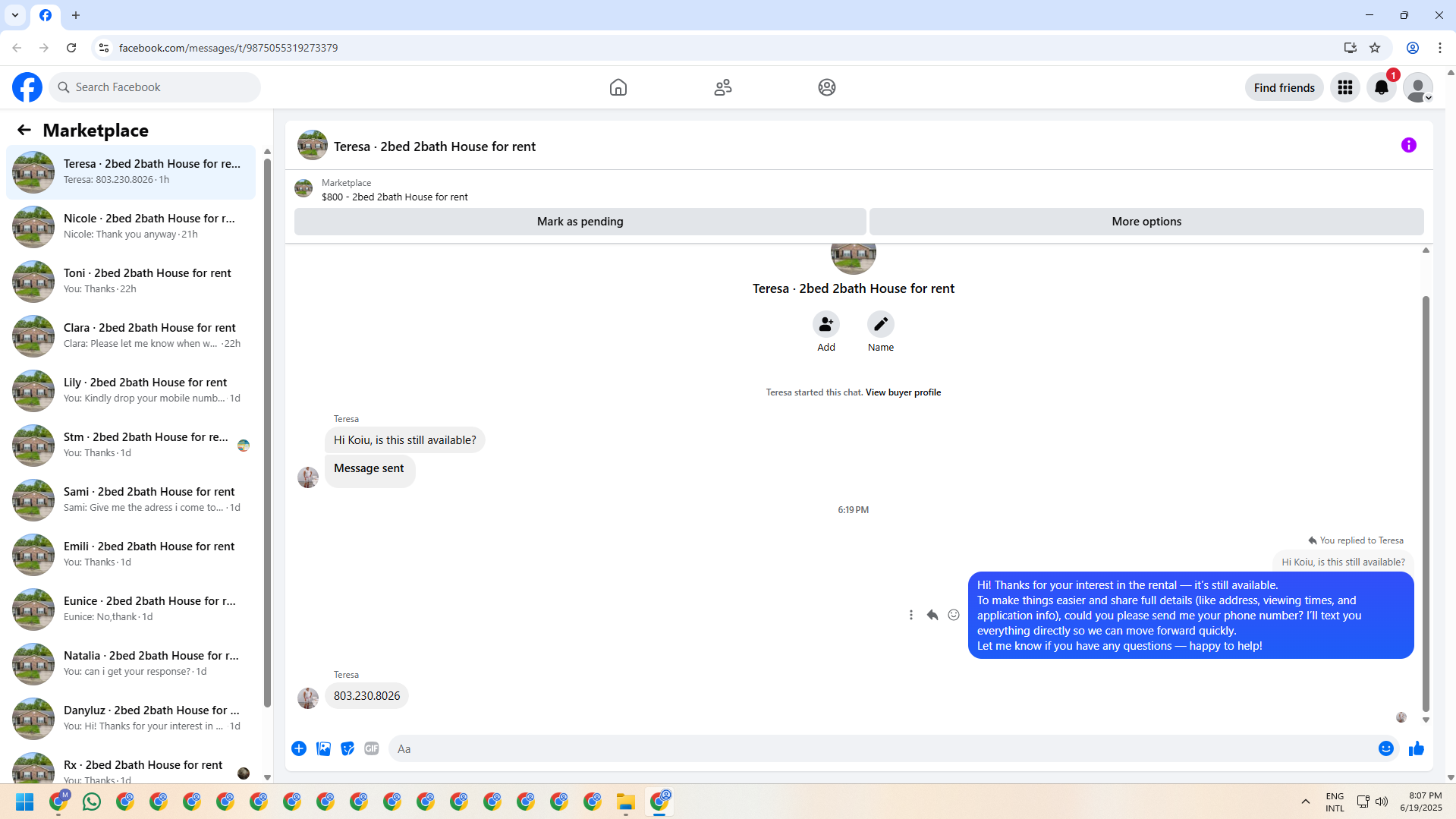Open the Lily conversation
1456x819 pixels.
tap(131, 390)
